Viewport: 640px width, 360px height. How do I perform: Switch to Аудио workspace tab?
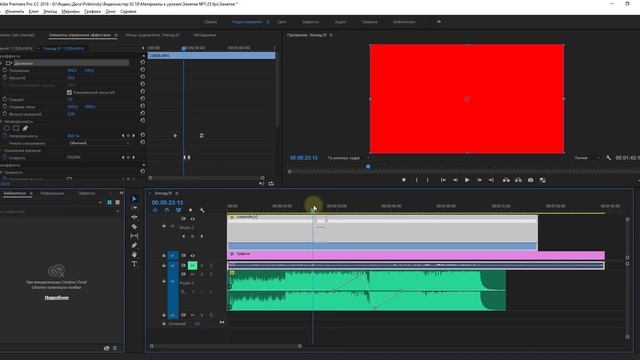point(340,22)
